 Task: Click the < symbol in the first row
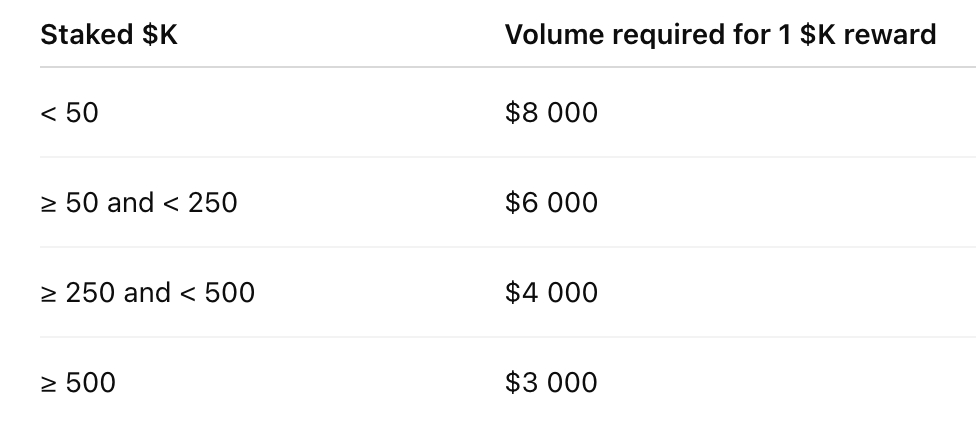point(48,114)
